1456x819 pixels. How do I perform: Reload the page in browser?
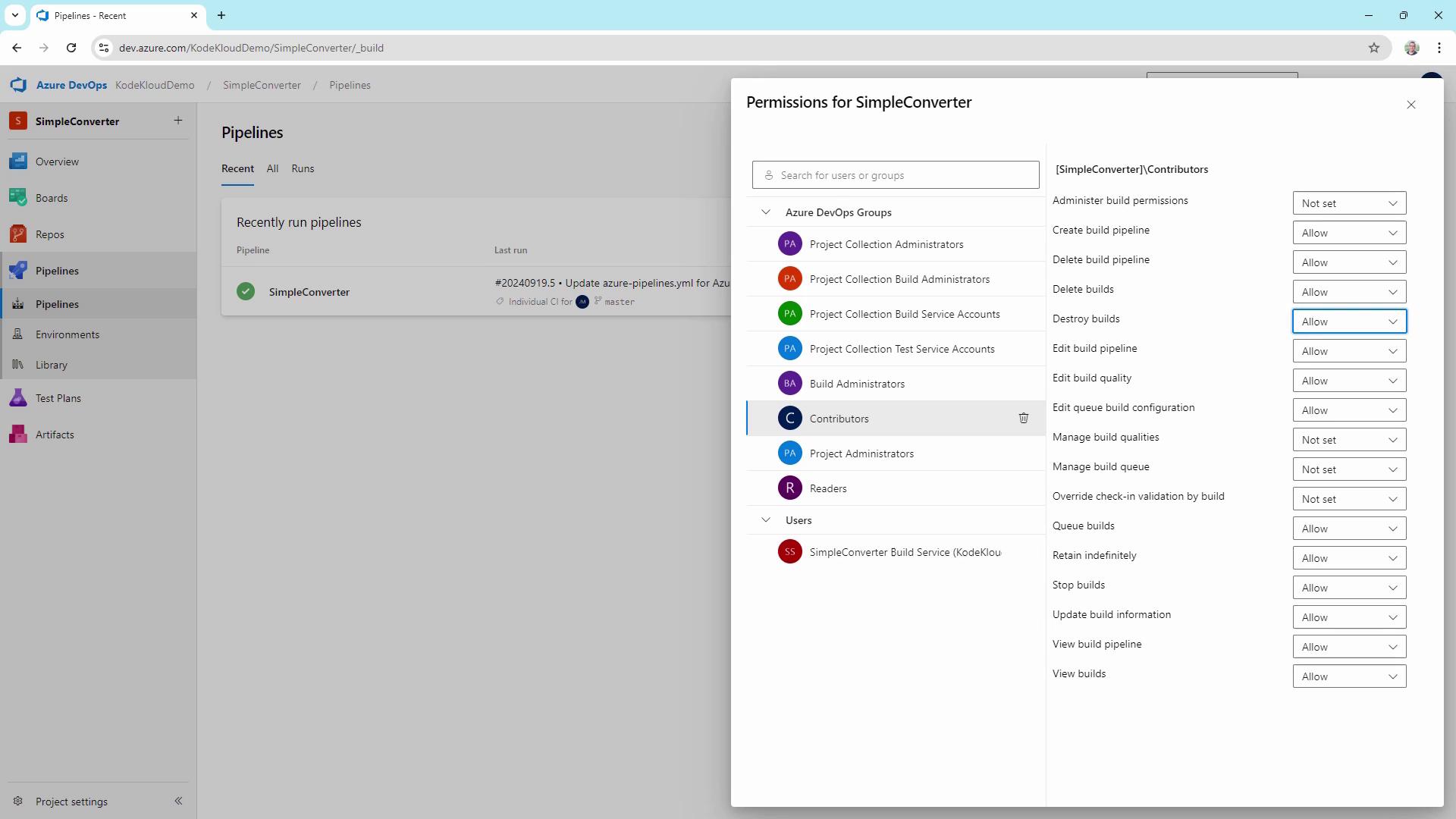tap(71, 48)
